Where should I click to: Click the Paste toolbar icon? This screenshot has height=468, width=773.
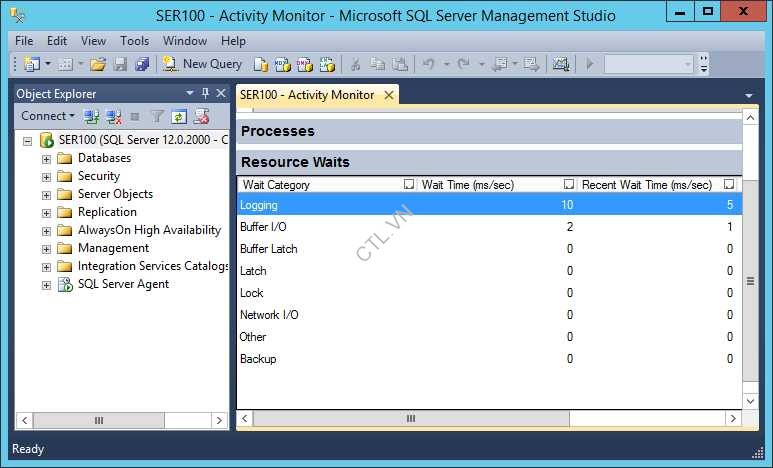point(400,64)
